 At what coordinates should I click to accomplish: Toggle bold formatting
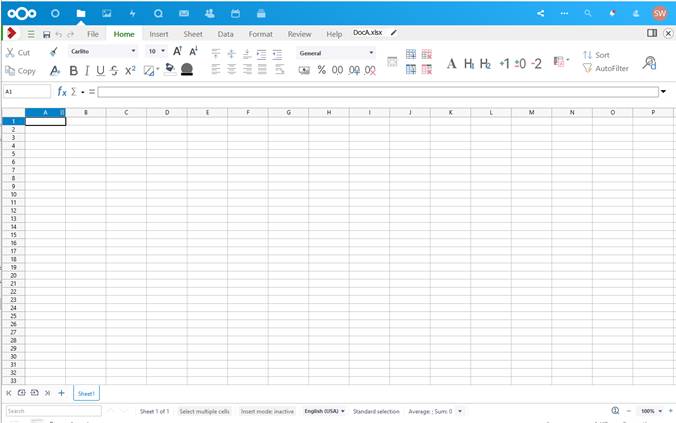[74, 70]
